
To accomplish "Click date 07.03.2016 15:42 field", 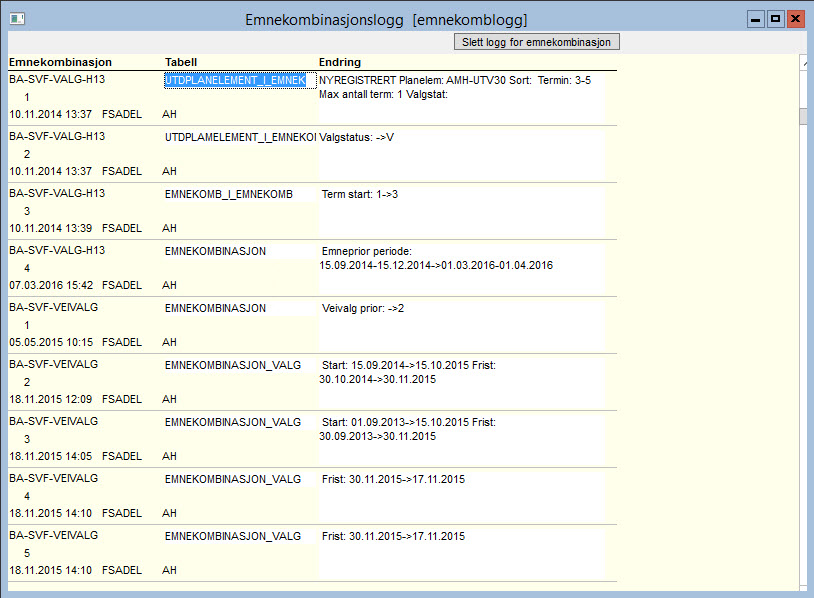I will click(x=51, y=286).
